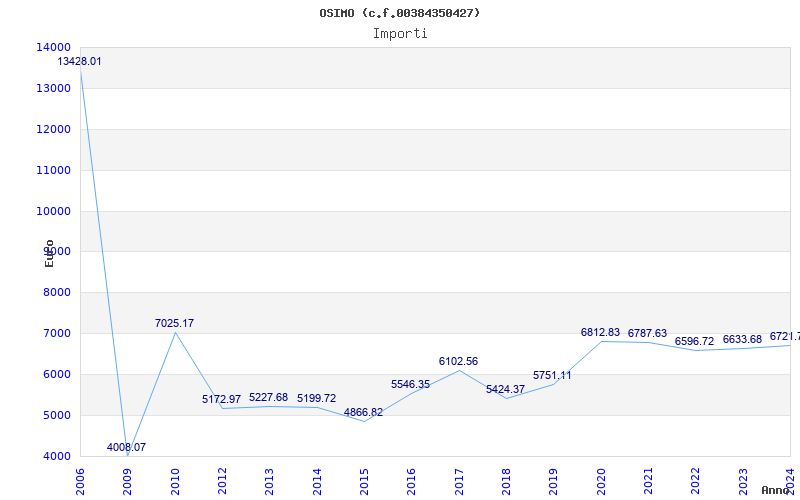Click the Euro y-axis title
The height and width of the screenshot is (500, 800).
tap(49, 253)
